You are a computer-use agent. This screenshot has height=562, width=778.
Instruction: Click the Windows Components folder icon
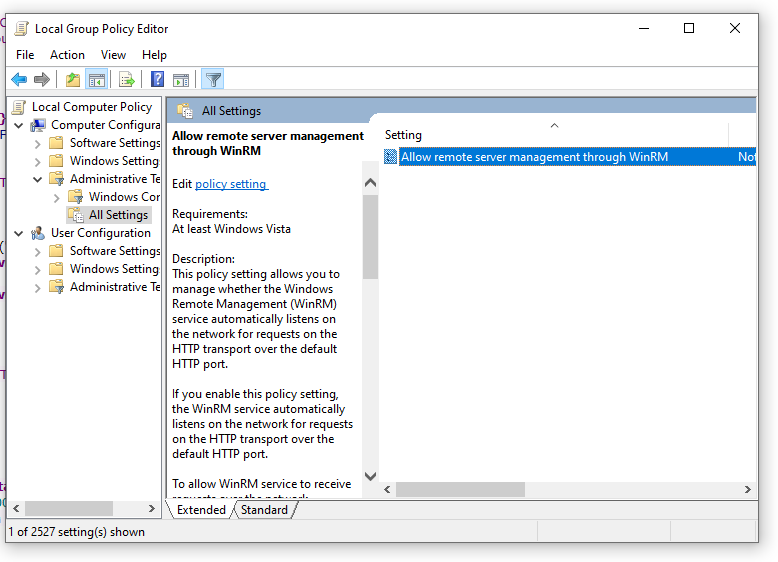[x=76, y=197]
